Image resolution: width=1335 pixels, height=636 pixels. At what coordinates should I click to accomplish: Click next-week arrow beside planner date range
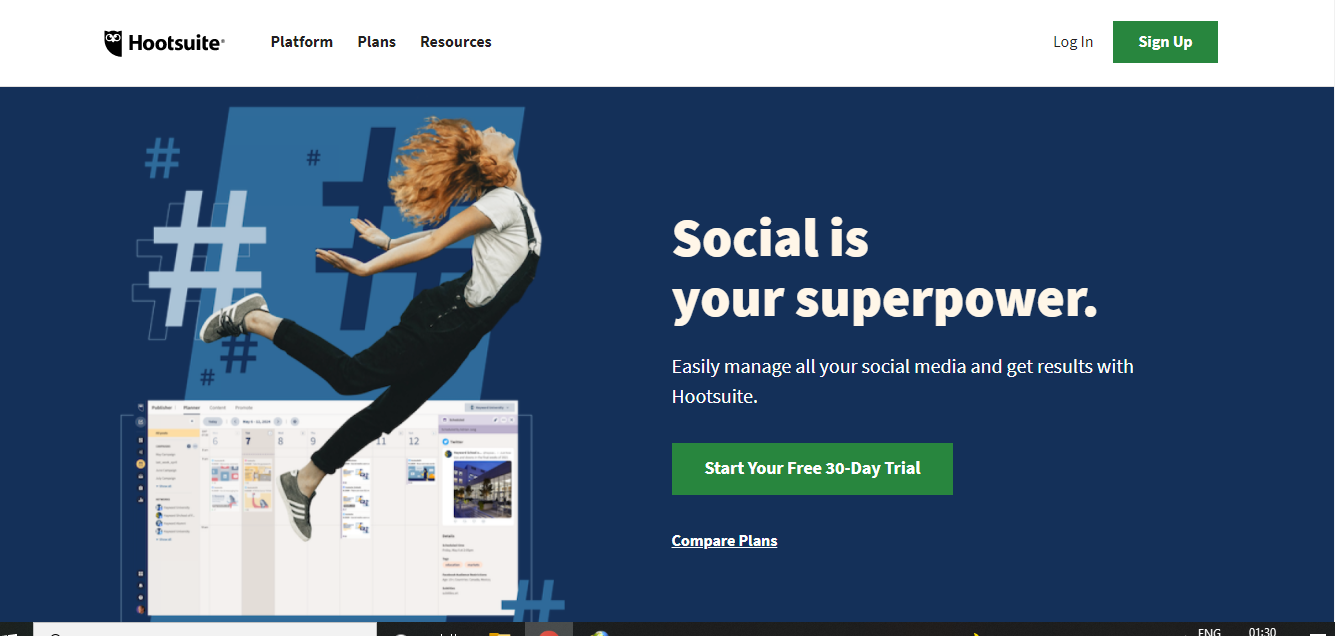[x=278, y=422]
